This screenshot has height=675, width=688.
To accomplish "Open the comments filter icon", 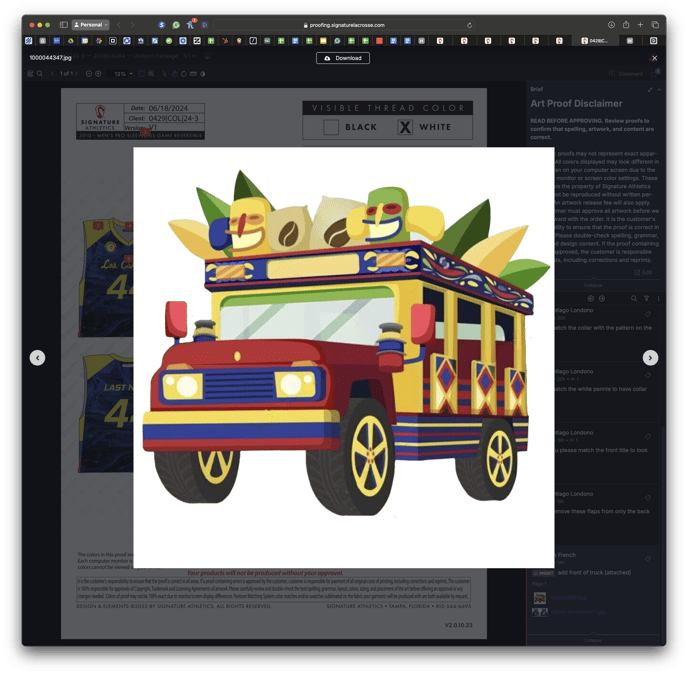I will [646, 298].
